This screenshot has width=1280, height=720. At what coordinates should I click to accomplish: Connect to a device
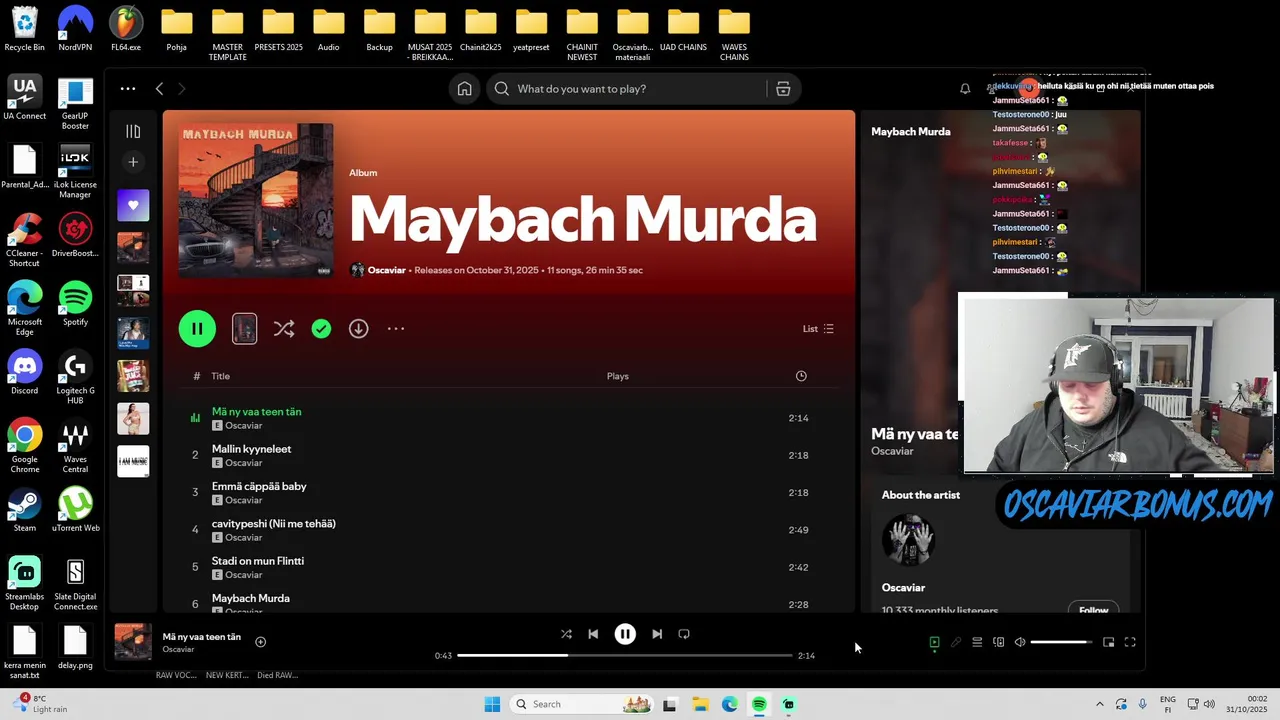click(x=998, y=642)
